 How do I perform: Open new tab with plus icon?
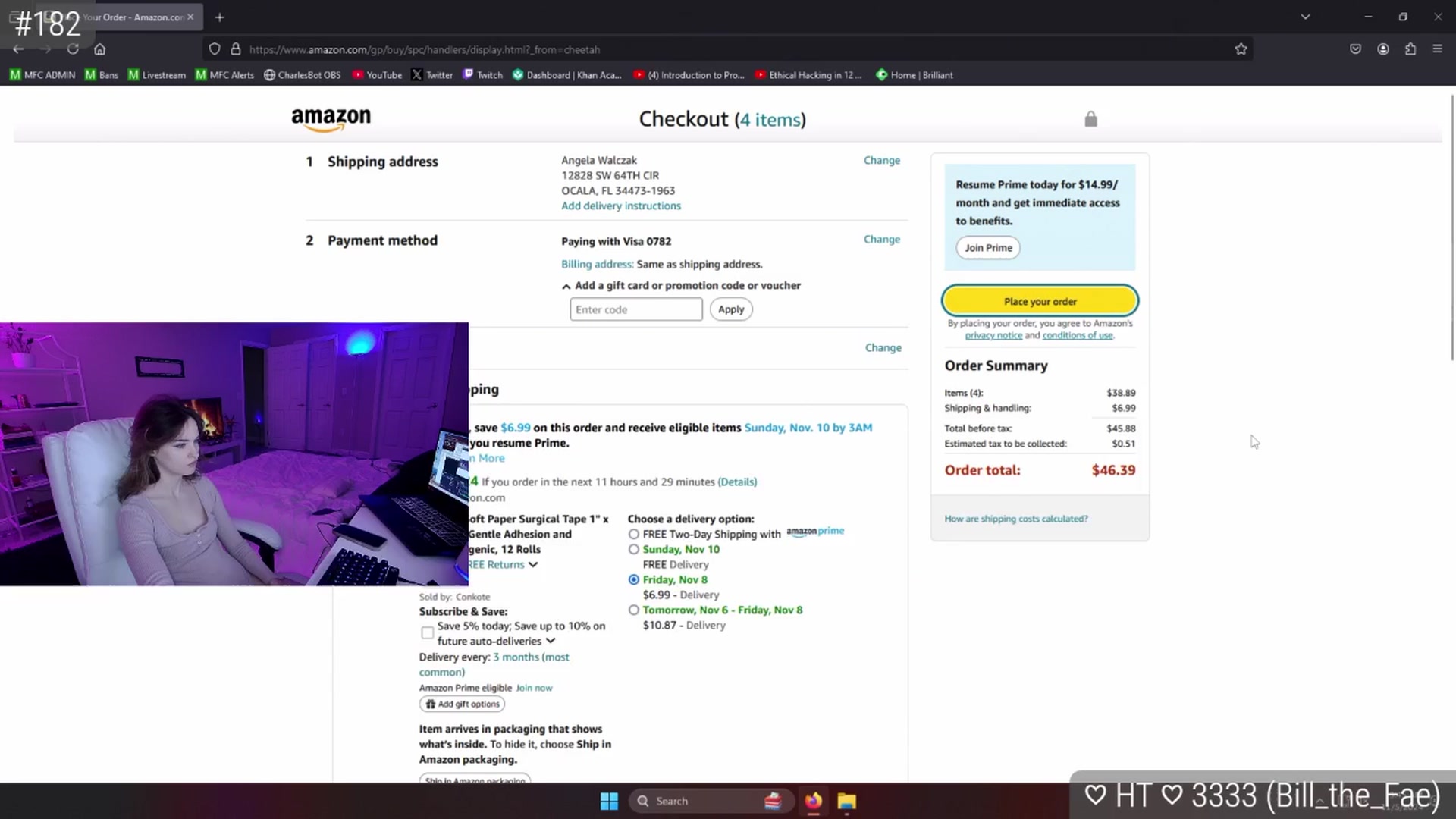pyautogui.click(x=219, y=17)
